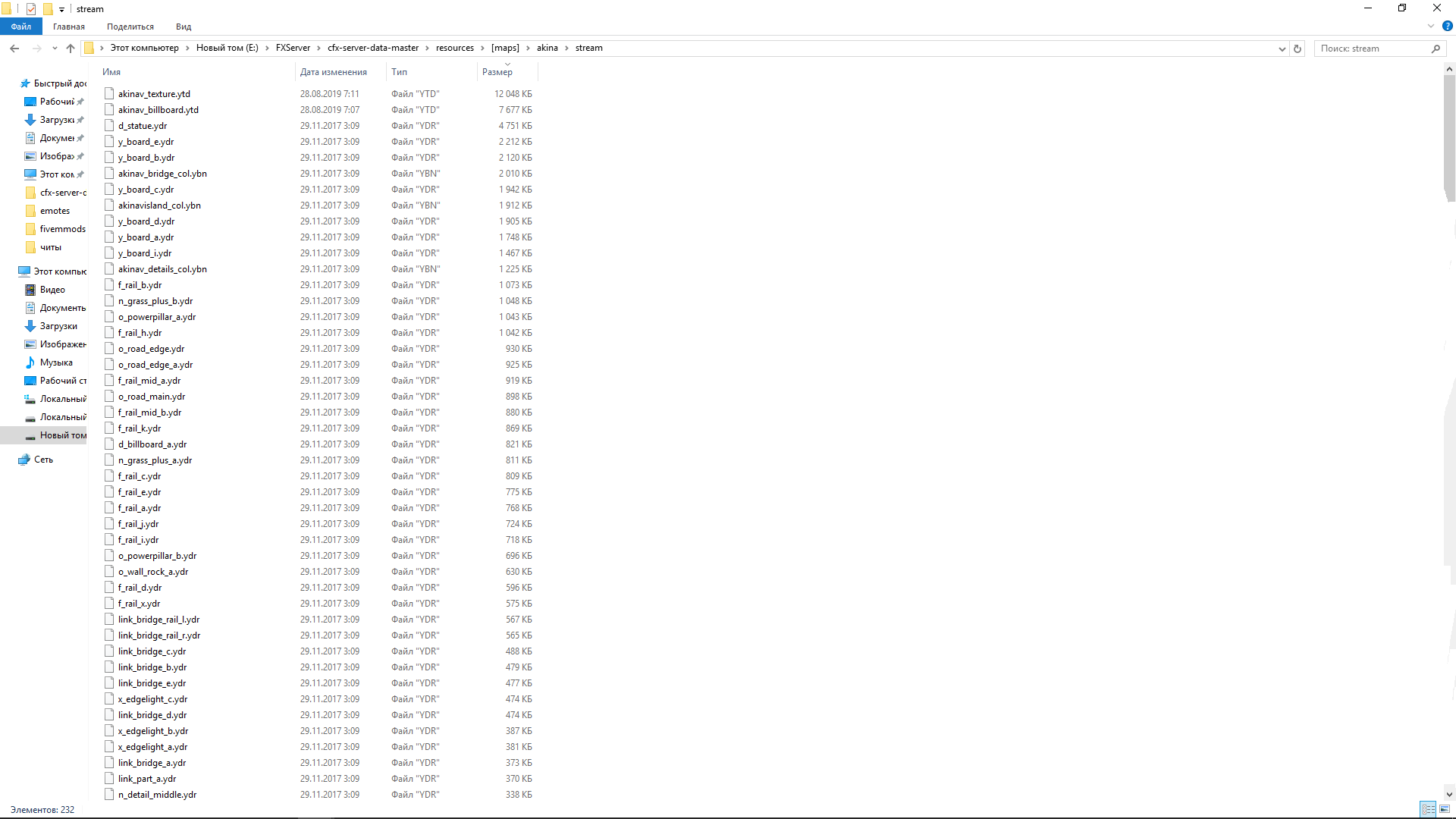Click the folder icon inside the address bar
Screen dimensions: 1456x819
click(89, 48)
